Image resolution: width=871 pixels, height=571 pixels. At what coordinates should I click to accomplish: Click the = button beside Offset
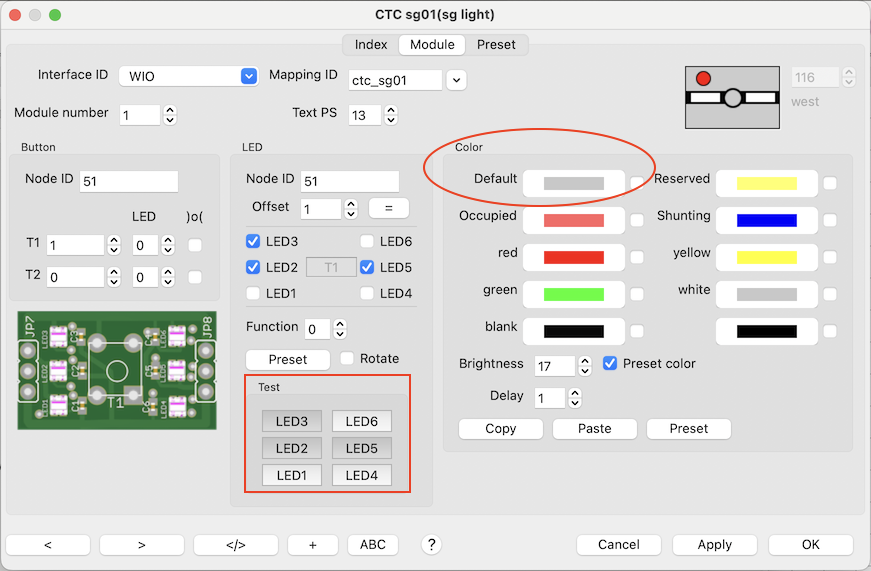tap(388, 208)
